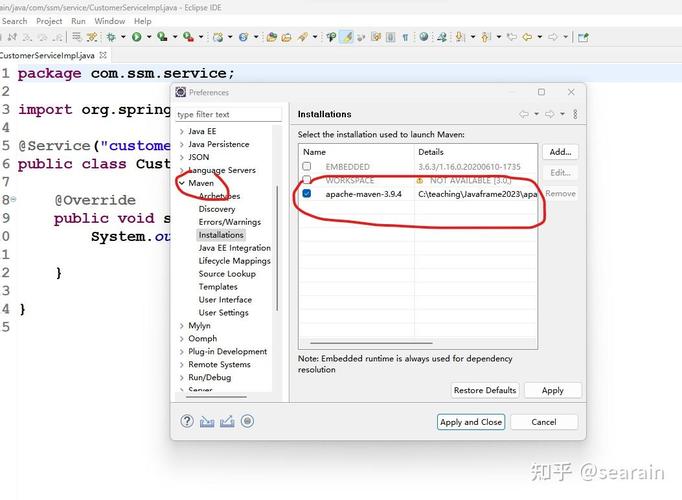Open the Coverage dropdown arrow
The width and height of the screenshot is (682, 500).
click(x=175, y=37)
